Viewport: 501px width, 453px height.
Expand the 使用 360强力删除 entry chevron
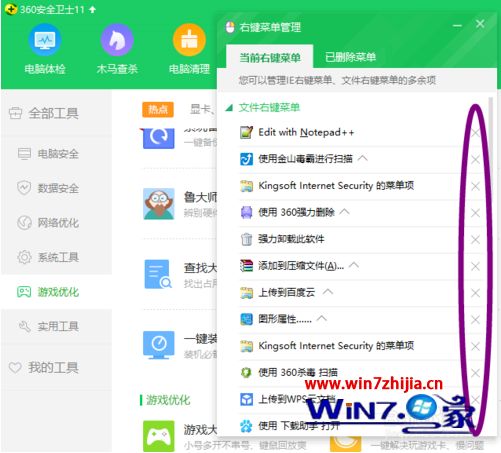[345, 211]
